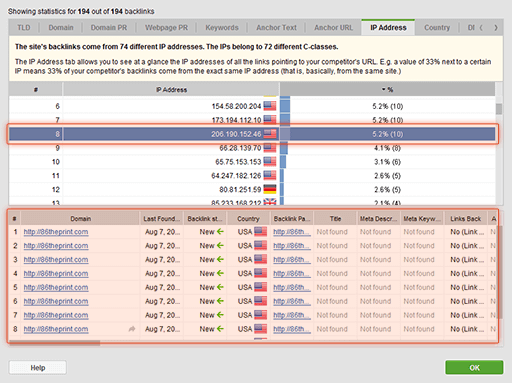The image size is (512, 383).
Task: Open 86theprint.com domain link in row 2
Action: (56, 246)
